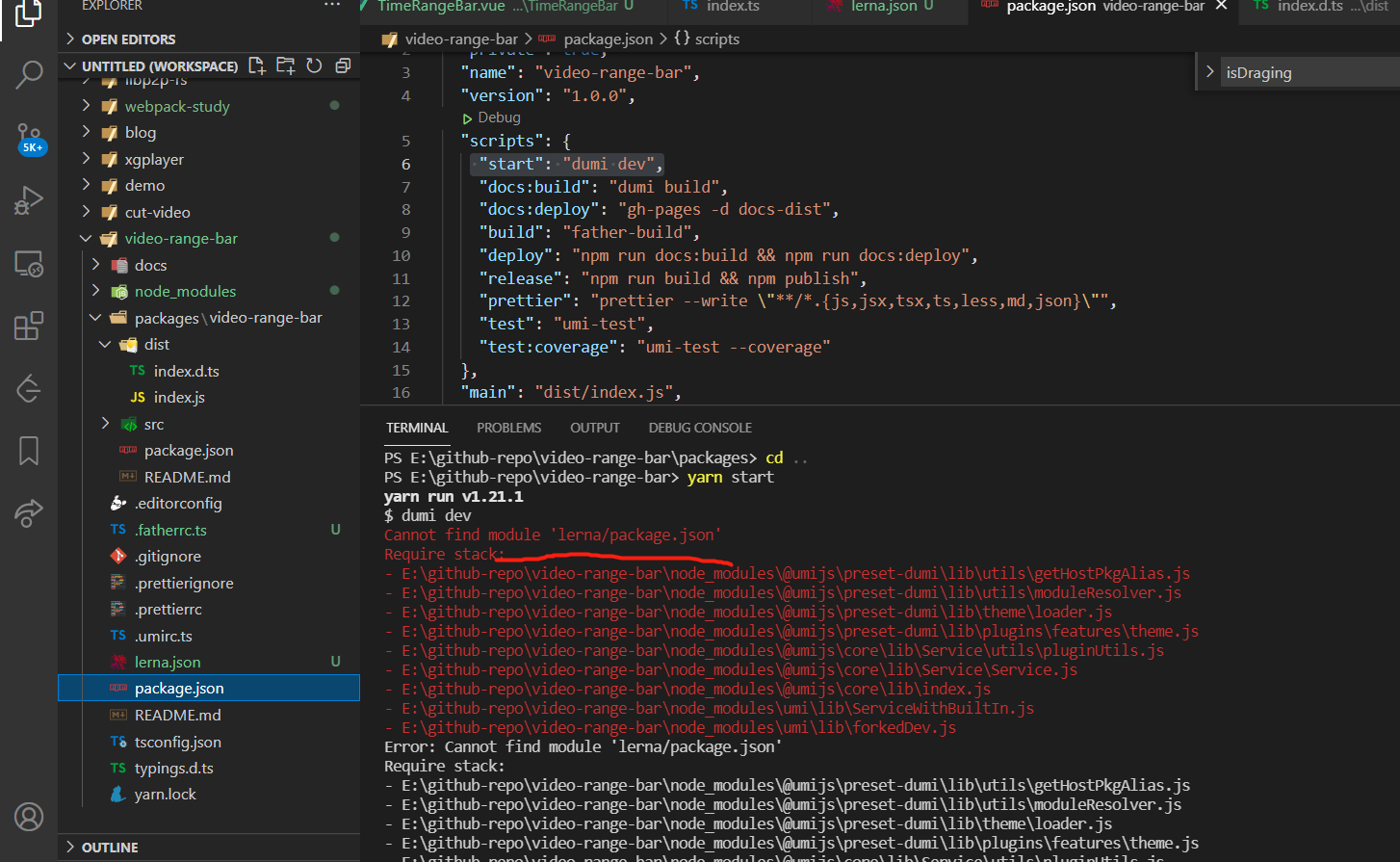Refresh the Explorer file tree
The height and width of the screenshot is (862, 1400).
(x=314, y=65)
